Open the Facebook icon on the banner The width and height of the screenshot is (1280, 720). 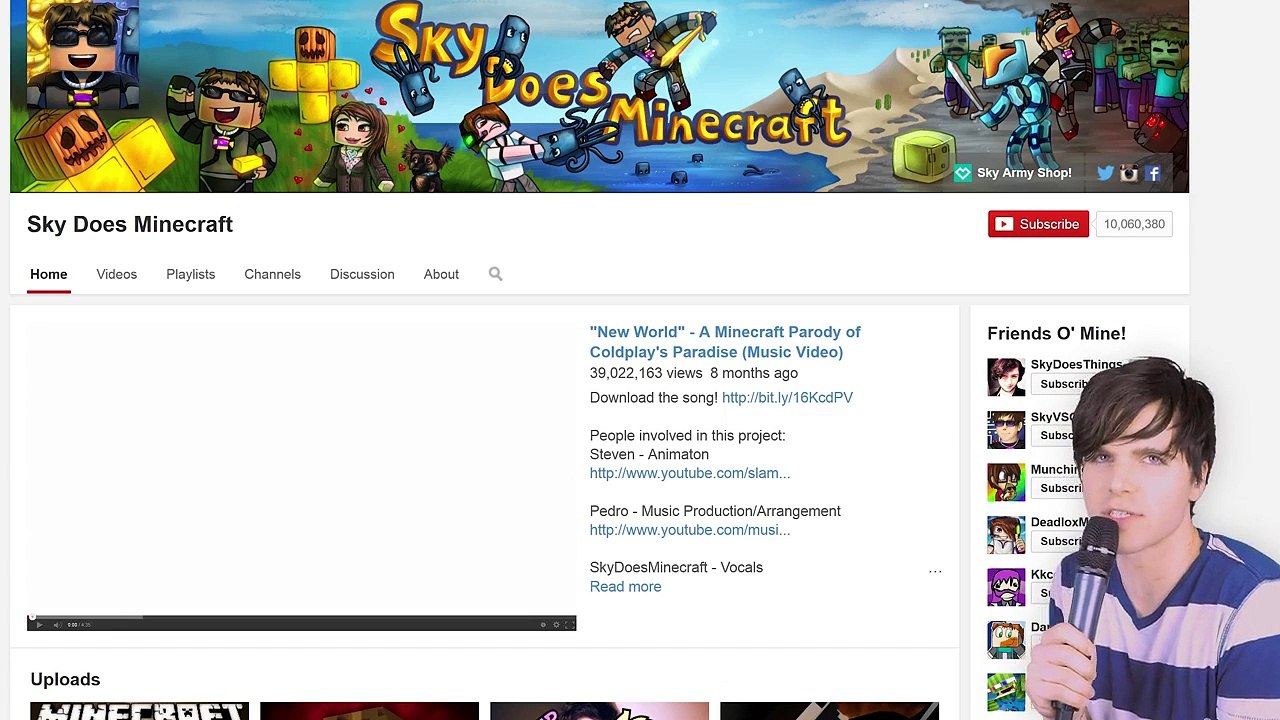tap(1153, 173)
